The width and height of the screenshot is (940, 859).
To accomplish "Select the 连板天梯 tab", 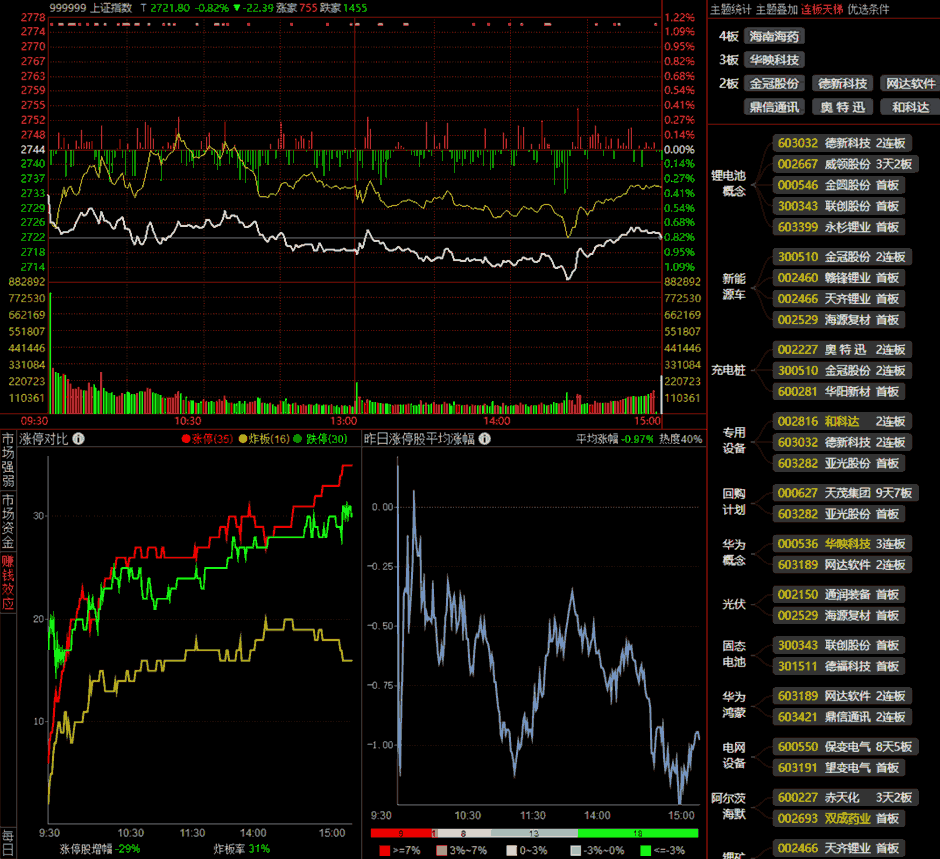I will (822, 9).
